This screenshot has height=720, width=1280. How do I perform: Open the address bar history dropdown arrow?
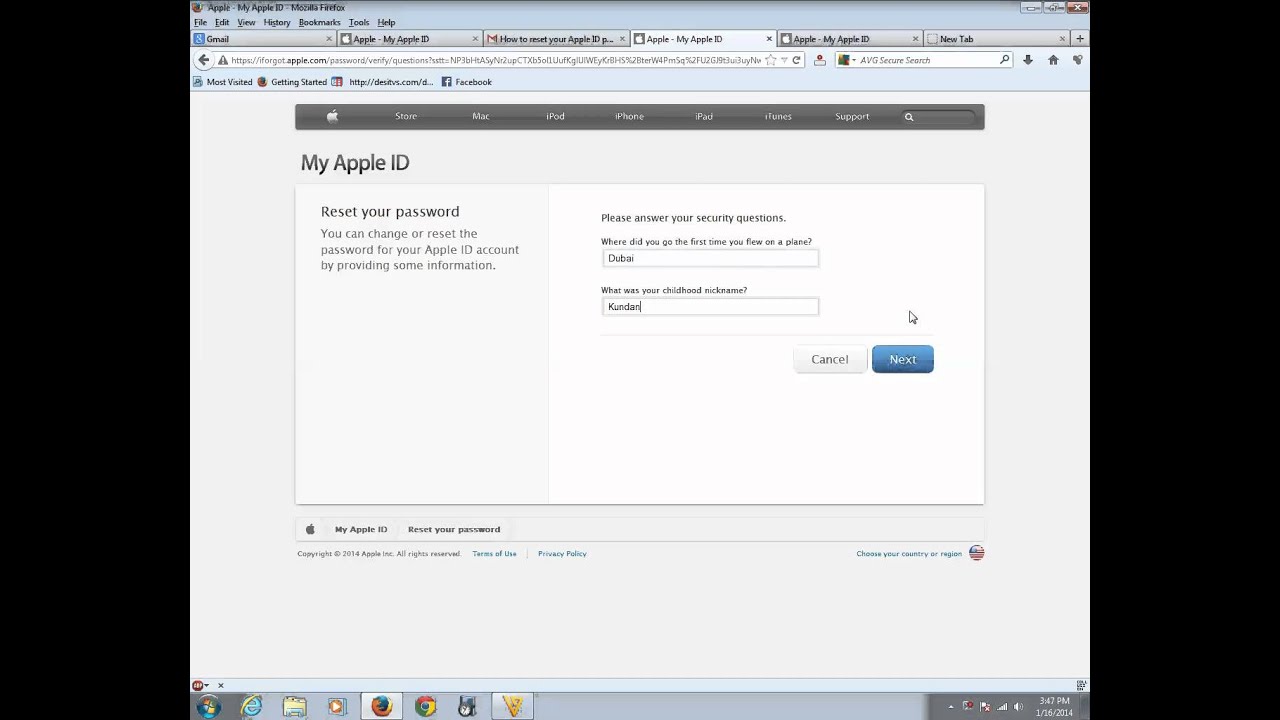coord(783,60)
